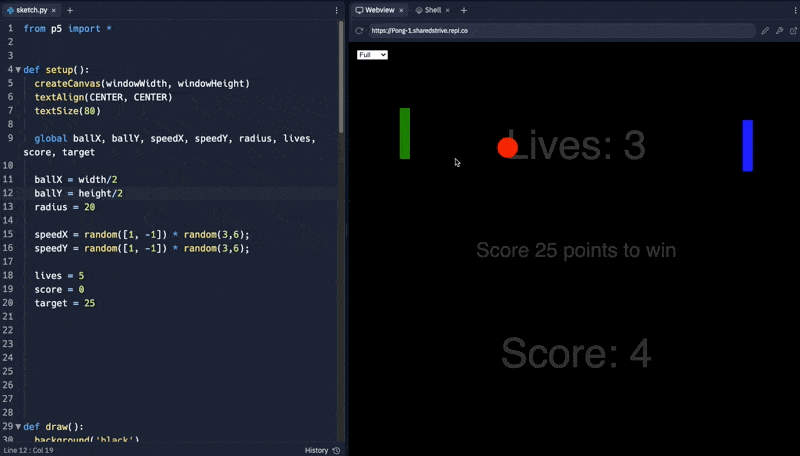Screen dimensions: 800x456
Task: Open the right pane three-dot menu
Action: (x=795, y=10)
